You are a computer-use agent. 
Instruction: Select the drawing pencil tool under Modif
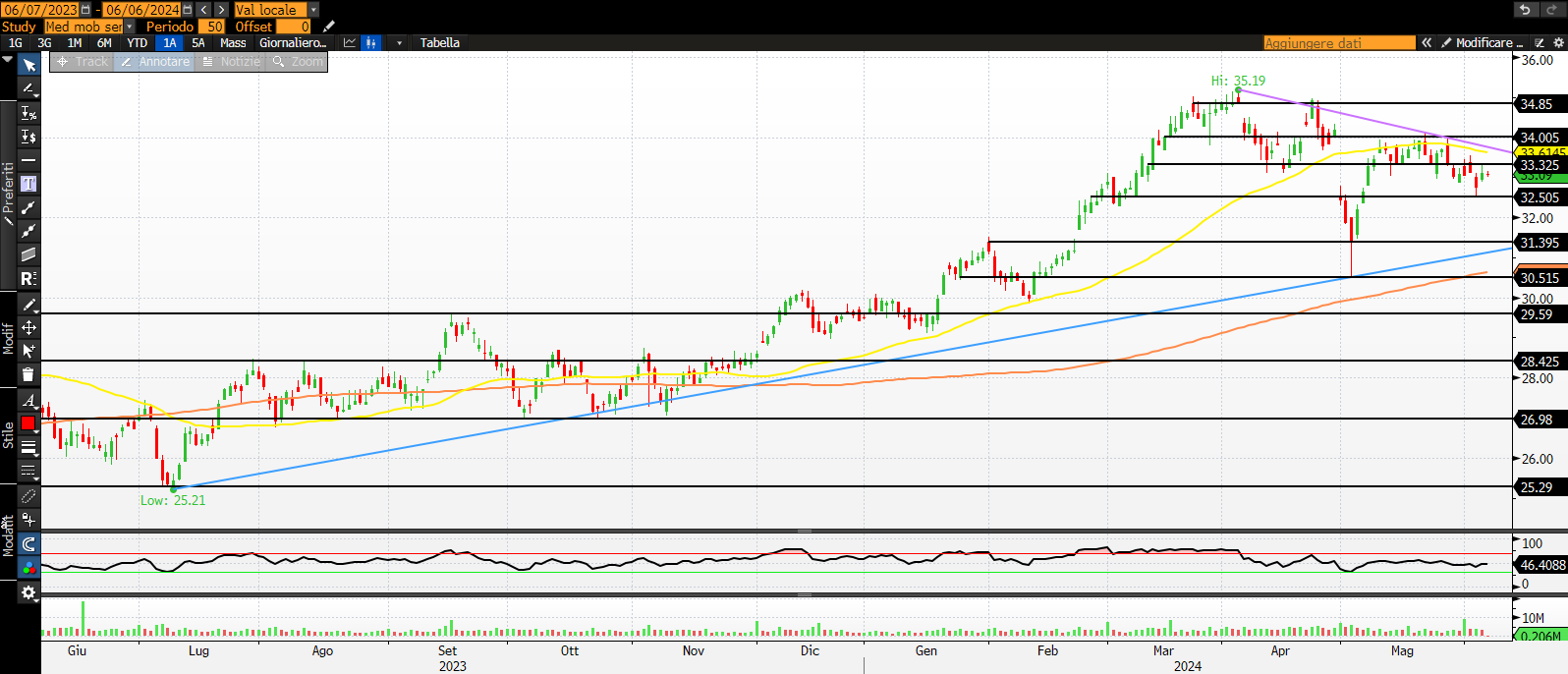pos(28,304)
